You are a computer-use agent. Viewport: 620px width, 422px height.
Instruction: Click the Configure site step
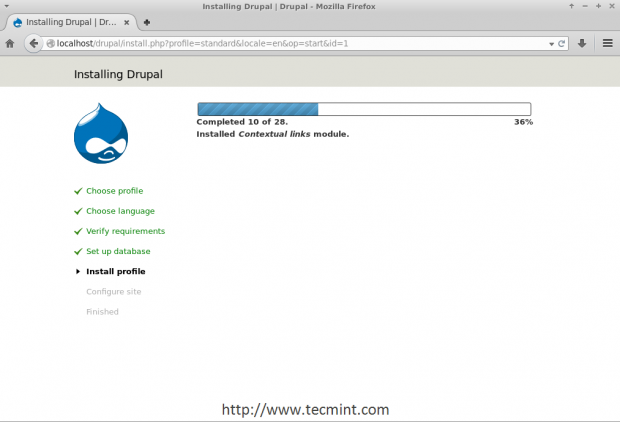[x=113, y=292]
